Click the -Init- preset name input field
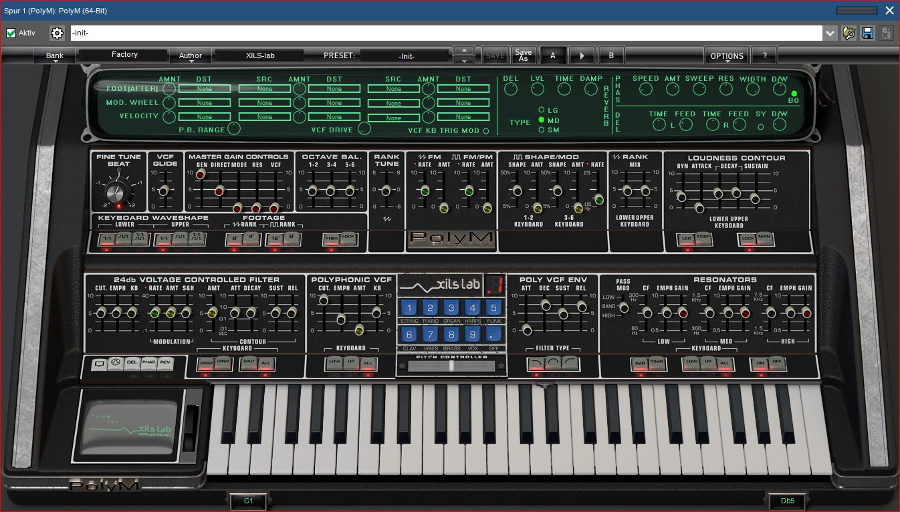Image resolution: width=900 pixels, height=512 pixels. (x=447, y=33)
